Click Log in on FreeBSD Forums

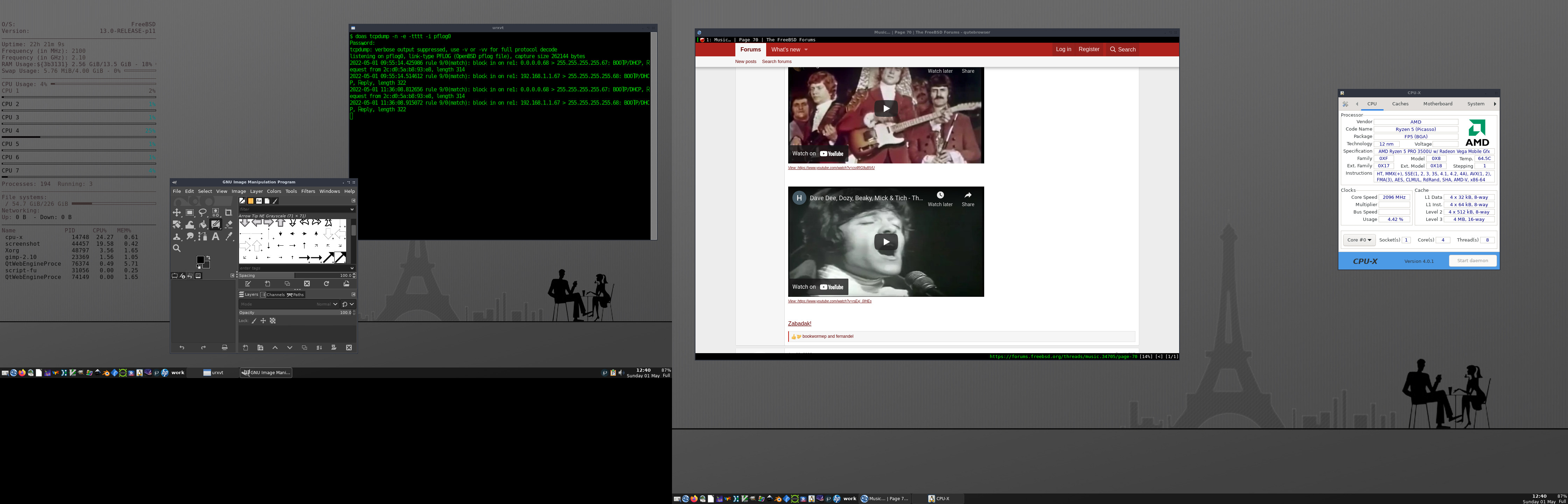click(1063, 49)
